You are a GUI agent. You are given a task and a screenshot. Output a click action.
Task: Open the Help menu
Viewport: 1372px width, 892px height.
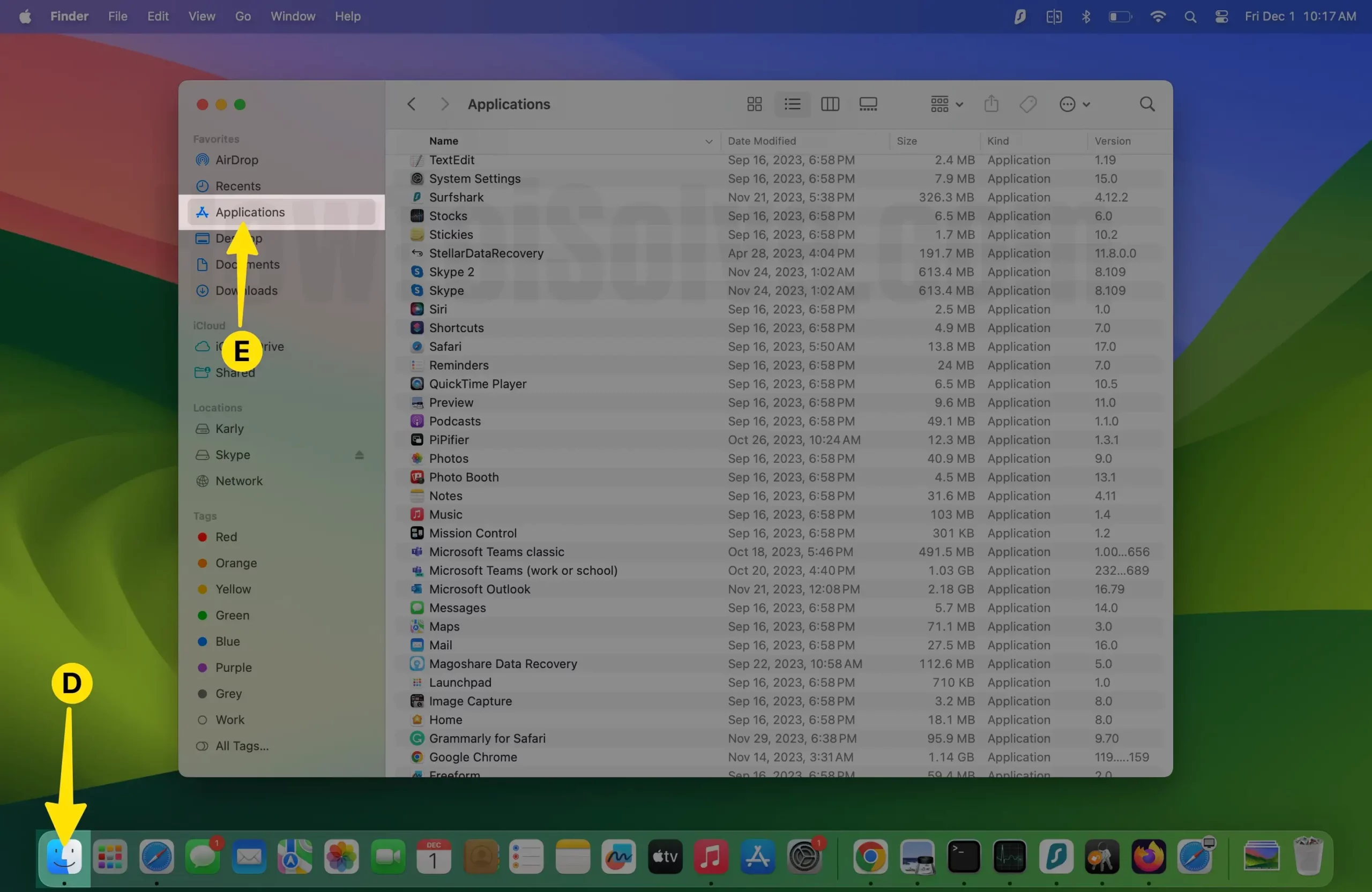(348, 16)
